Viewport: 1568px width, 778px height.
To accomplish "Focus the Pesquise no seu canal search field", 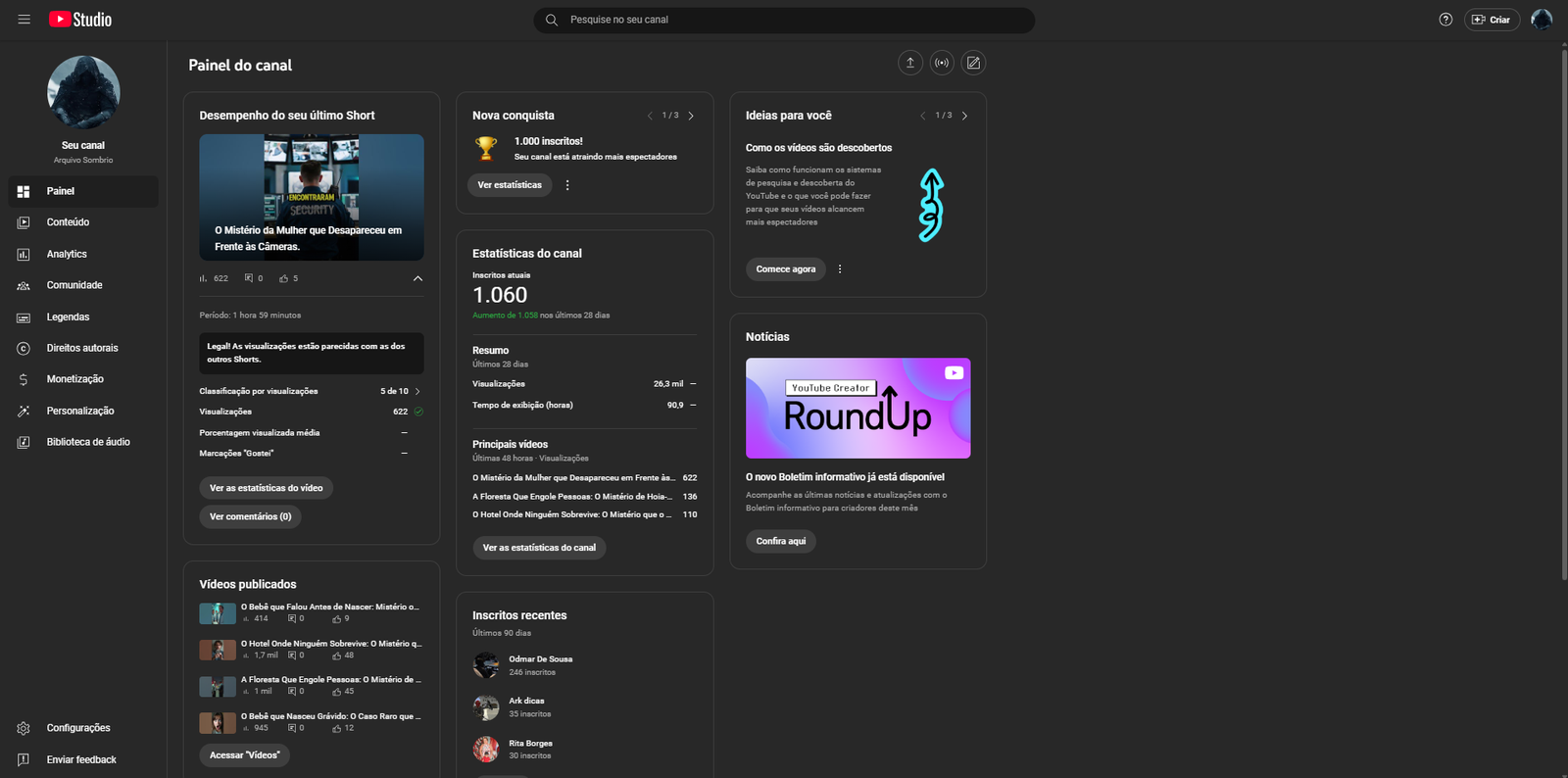I will coord(784,20).
